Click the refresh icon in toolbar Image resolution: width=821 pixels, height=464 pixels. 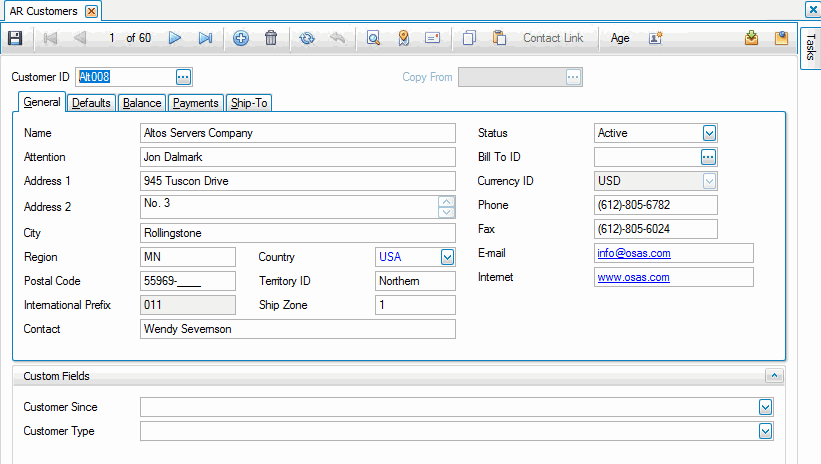point(307,38)
